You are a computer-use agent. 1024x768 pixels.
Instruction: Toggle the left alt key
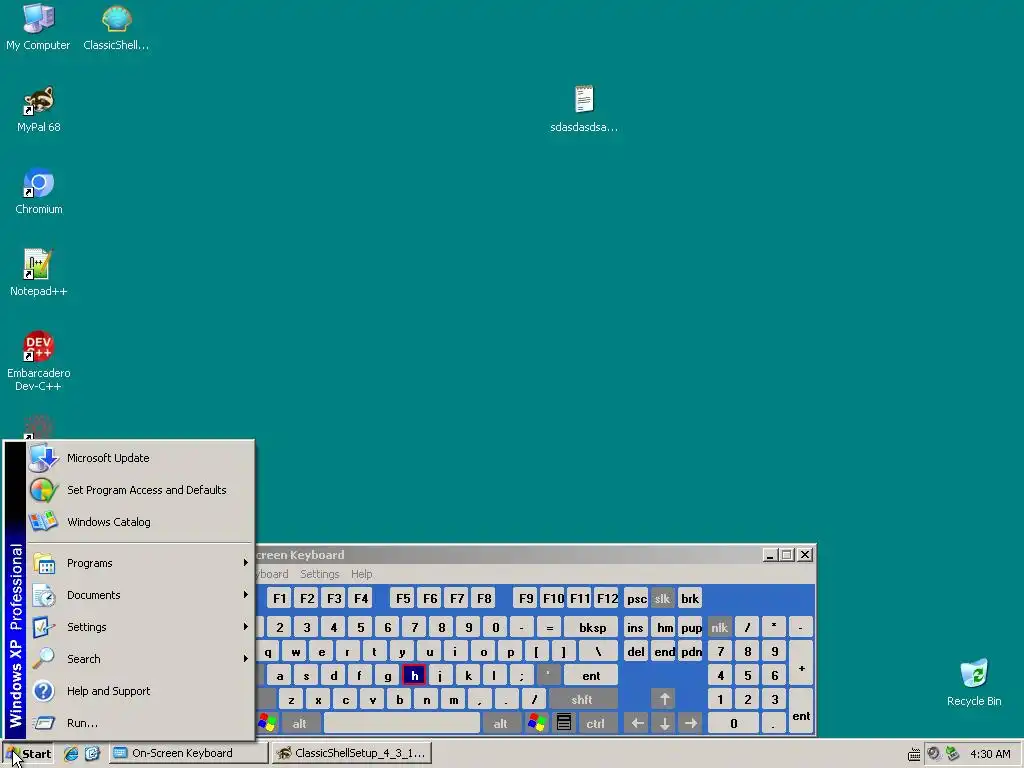pyautogui.click(x=300, y=724)
